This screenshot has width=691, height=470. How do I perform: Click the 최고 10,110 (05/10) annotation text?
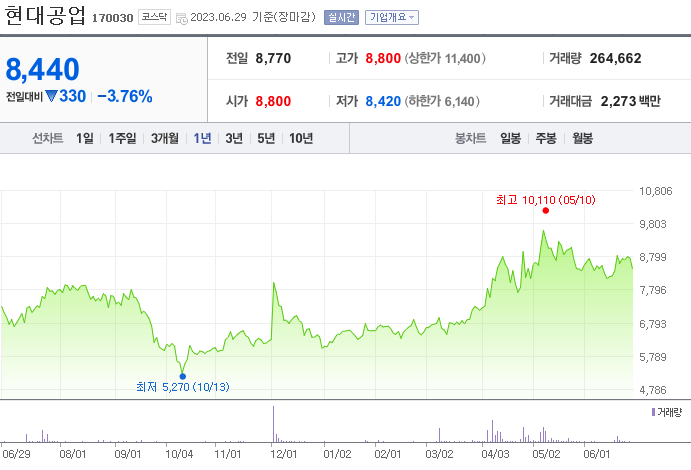click(546, 200)
